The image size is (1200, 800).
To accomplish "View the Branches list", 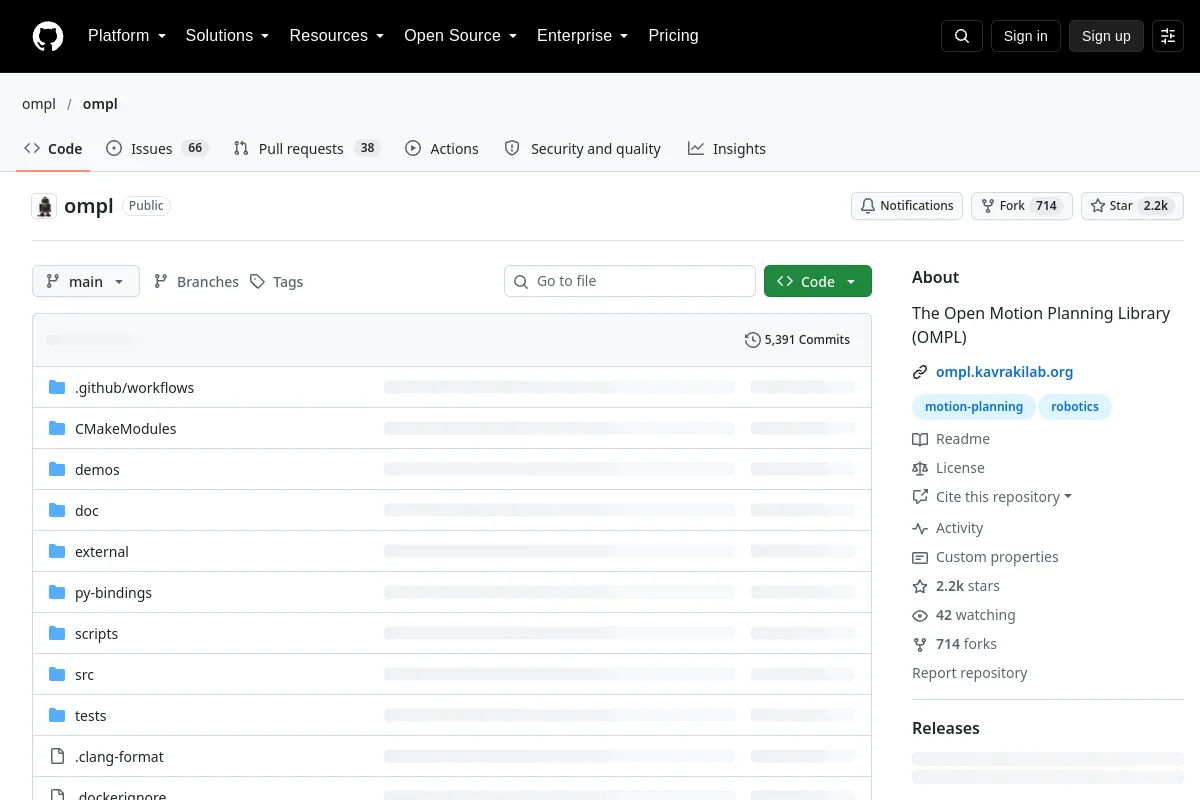I will 196,281.
